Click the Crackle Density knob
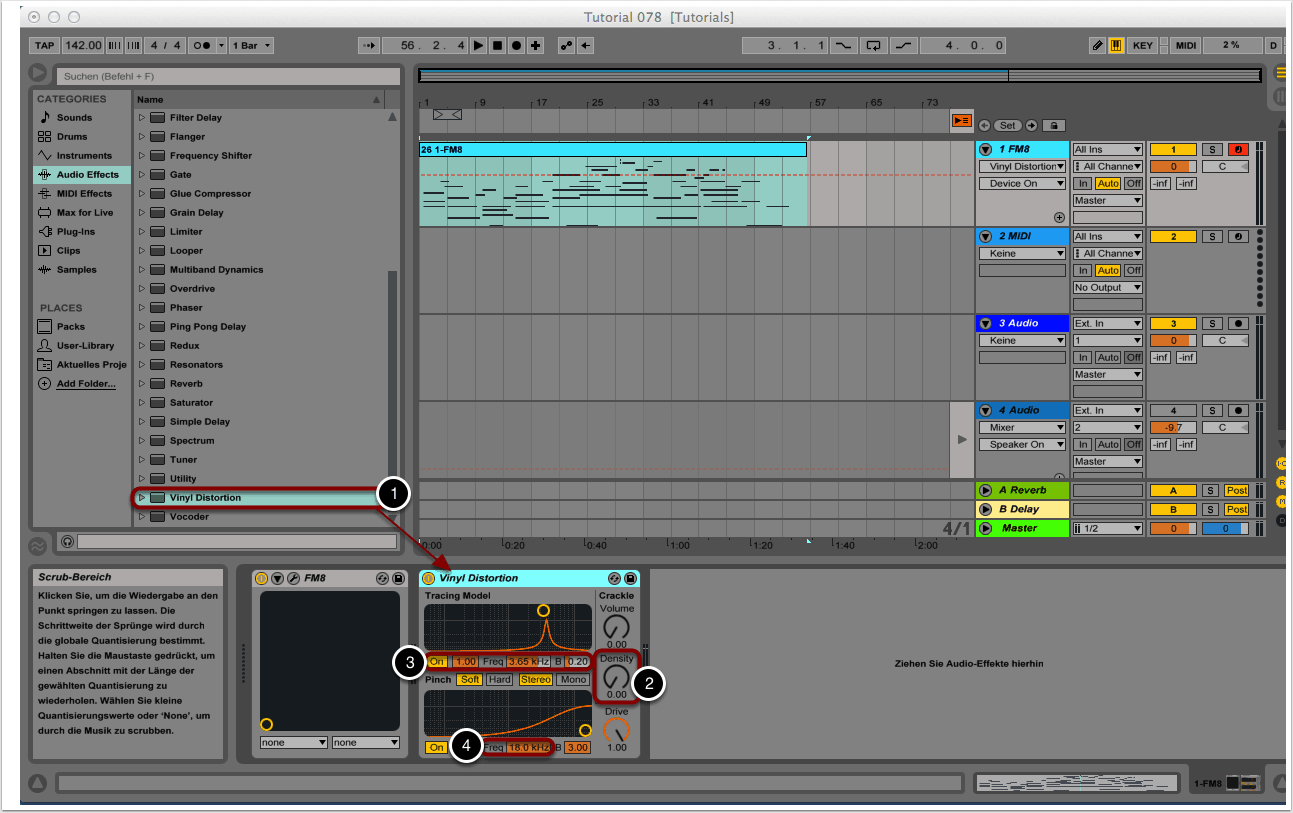The width and height of the screenshot is (1293, 813). coord(616,677)
